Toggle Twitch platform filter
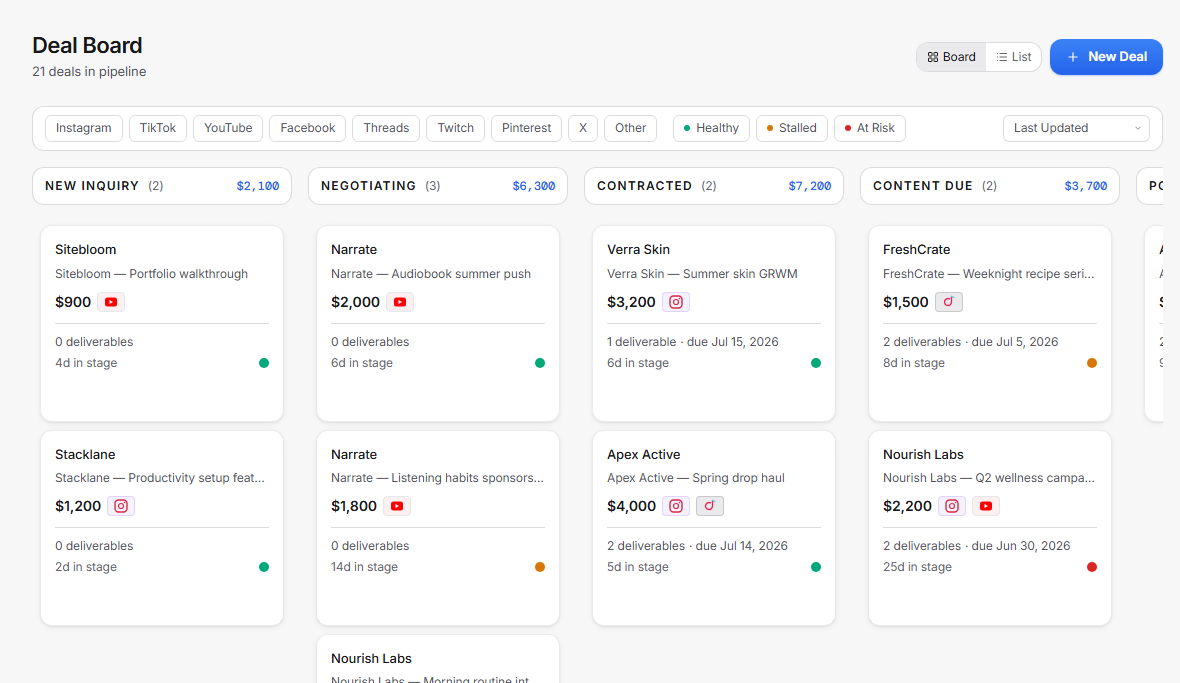 coord(456,128)
